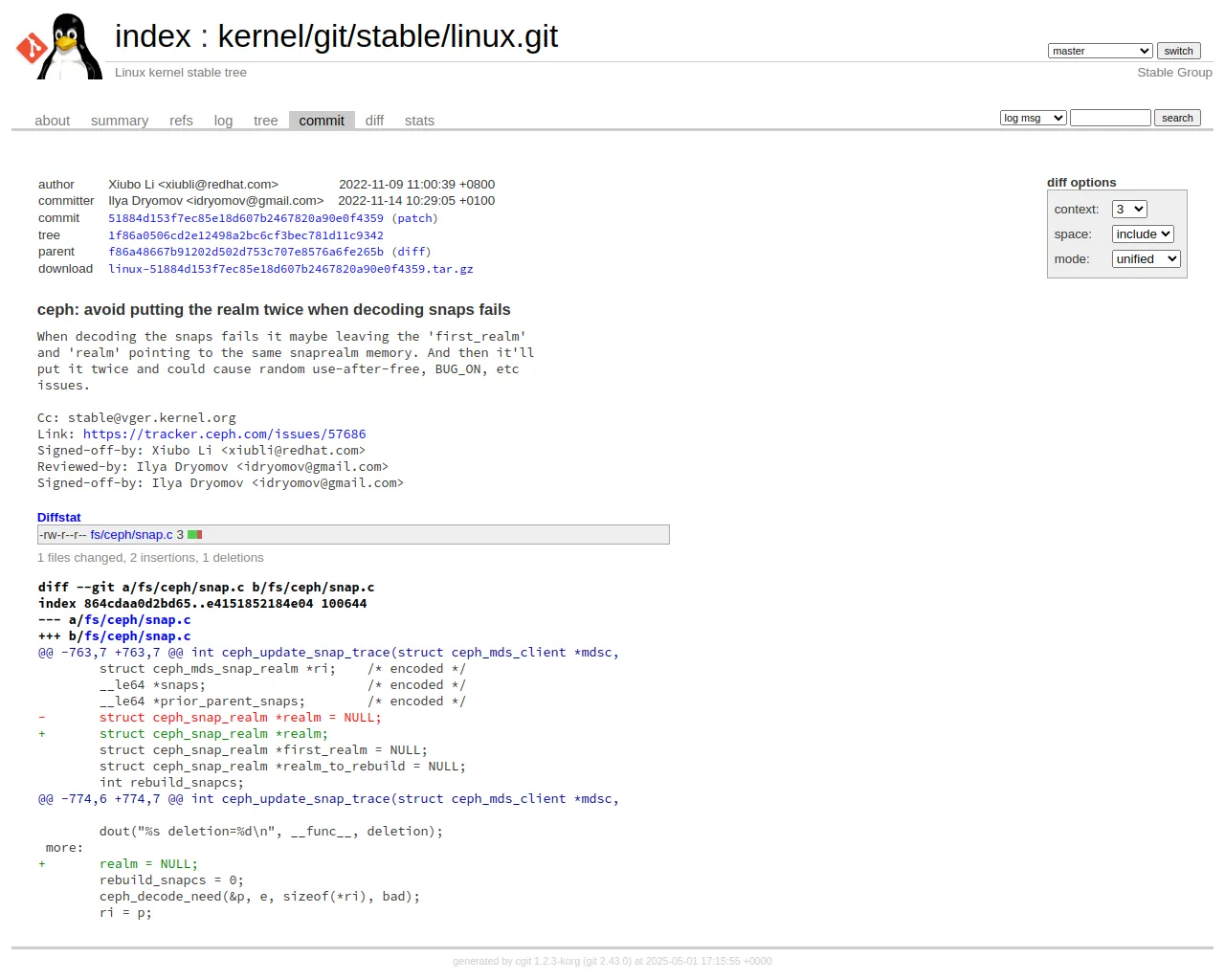This screenshot has height=980, width=1225.
Task: Go to the log tab
Action: tap(223, 121)
